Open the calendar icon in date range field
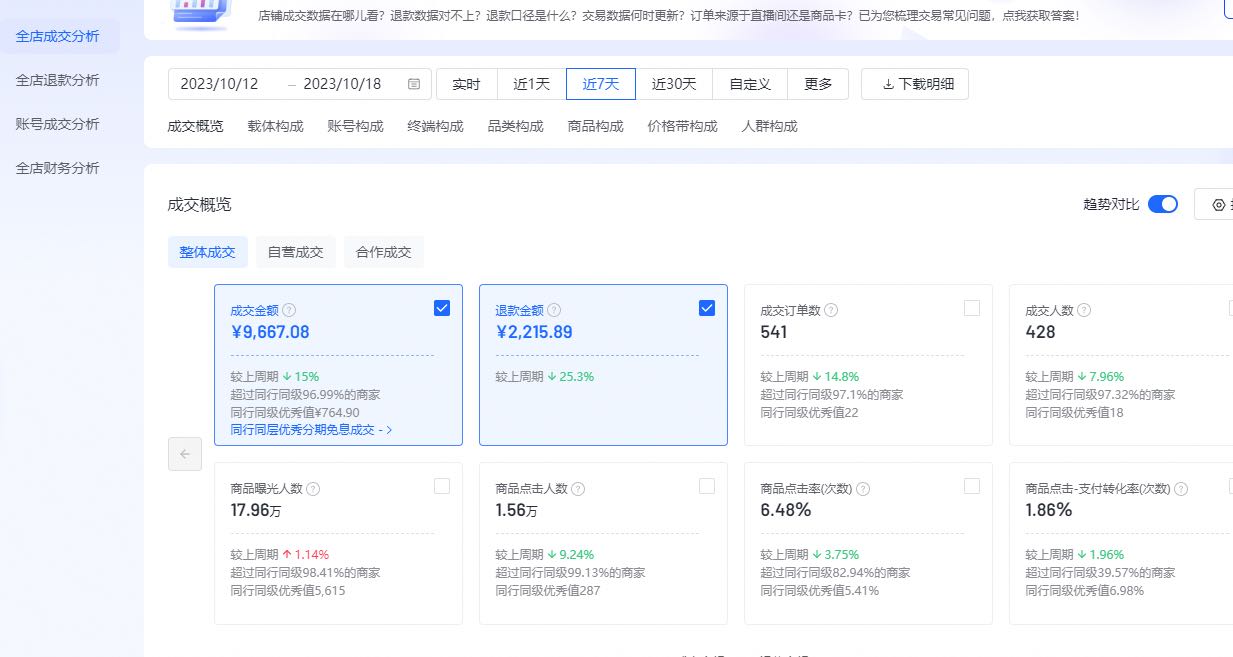The image size is (1233, 657). click(x=414, y=84)
